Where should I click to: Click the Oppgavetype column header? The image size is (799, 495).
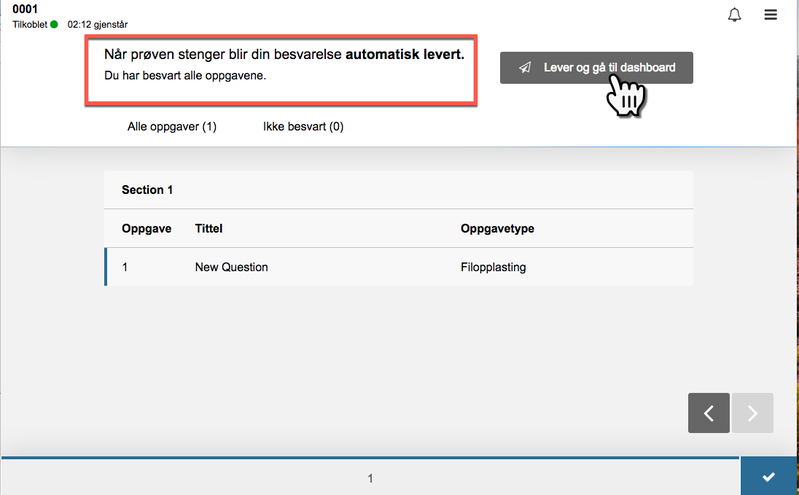[x=497, y=229]
